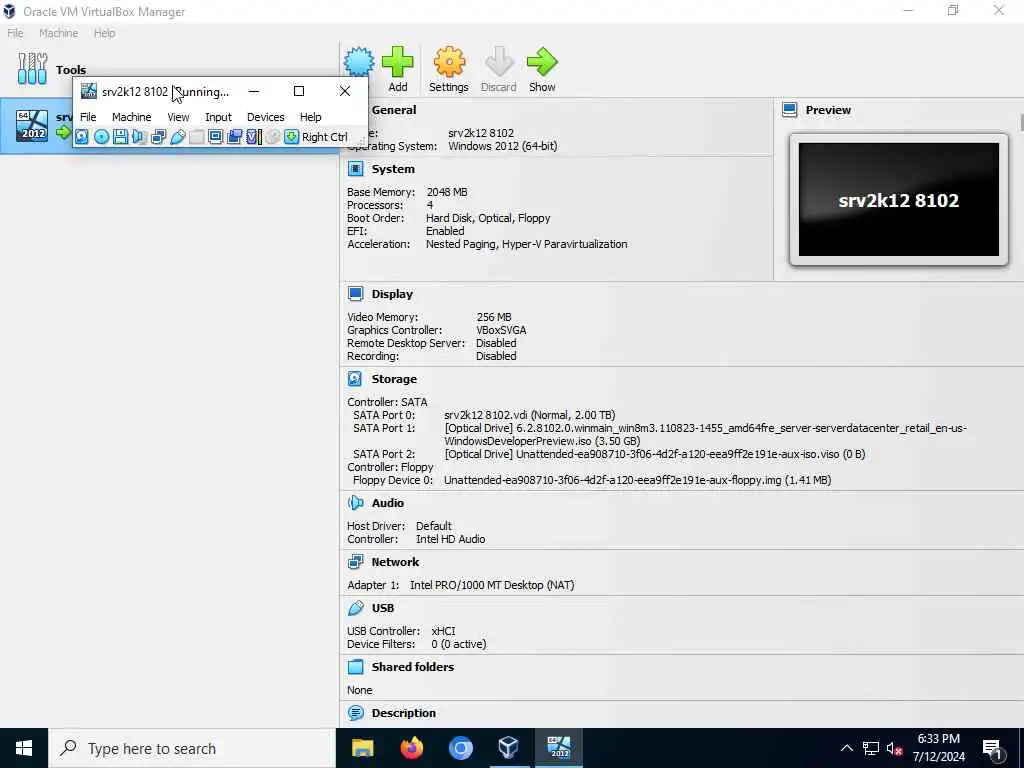Click the green Show arrow icon
The width and height of the screenshot is (1024, 768).
coord(542,62)
